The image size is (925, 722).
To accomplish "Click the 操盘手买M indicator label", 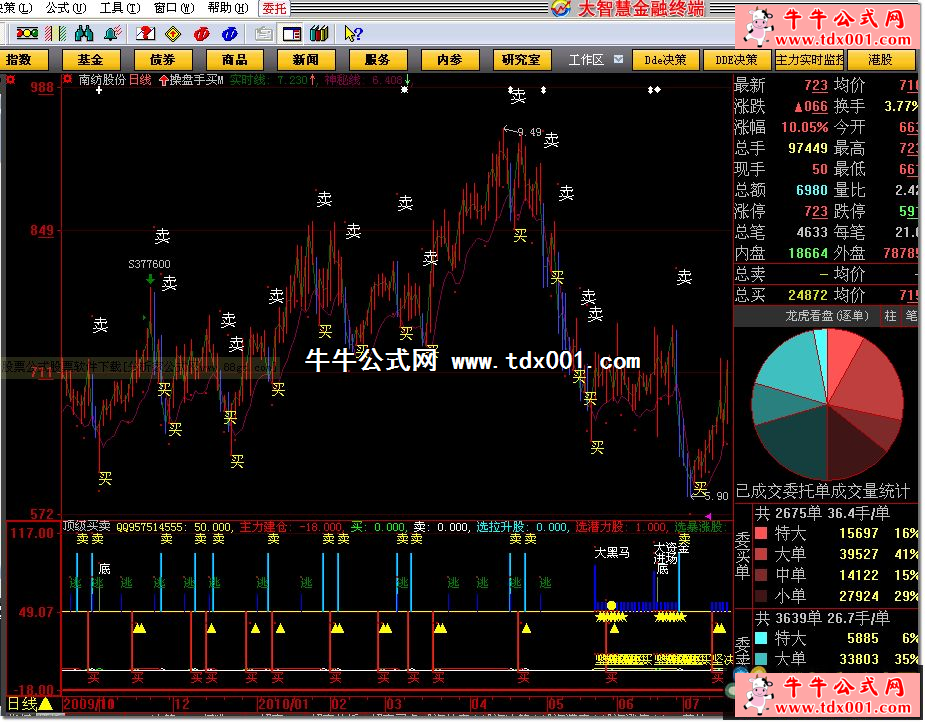I will [x=196, y=80].
